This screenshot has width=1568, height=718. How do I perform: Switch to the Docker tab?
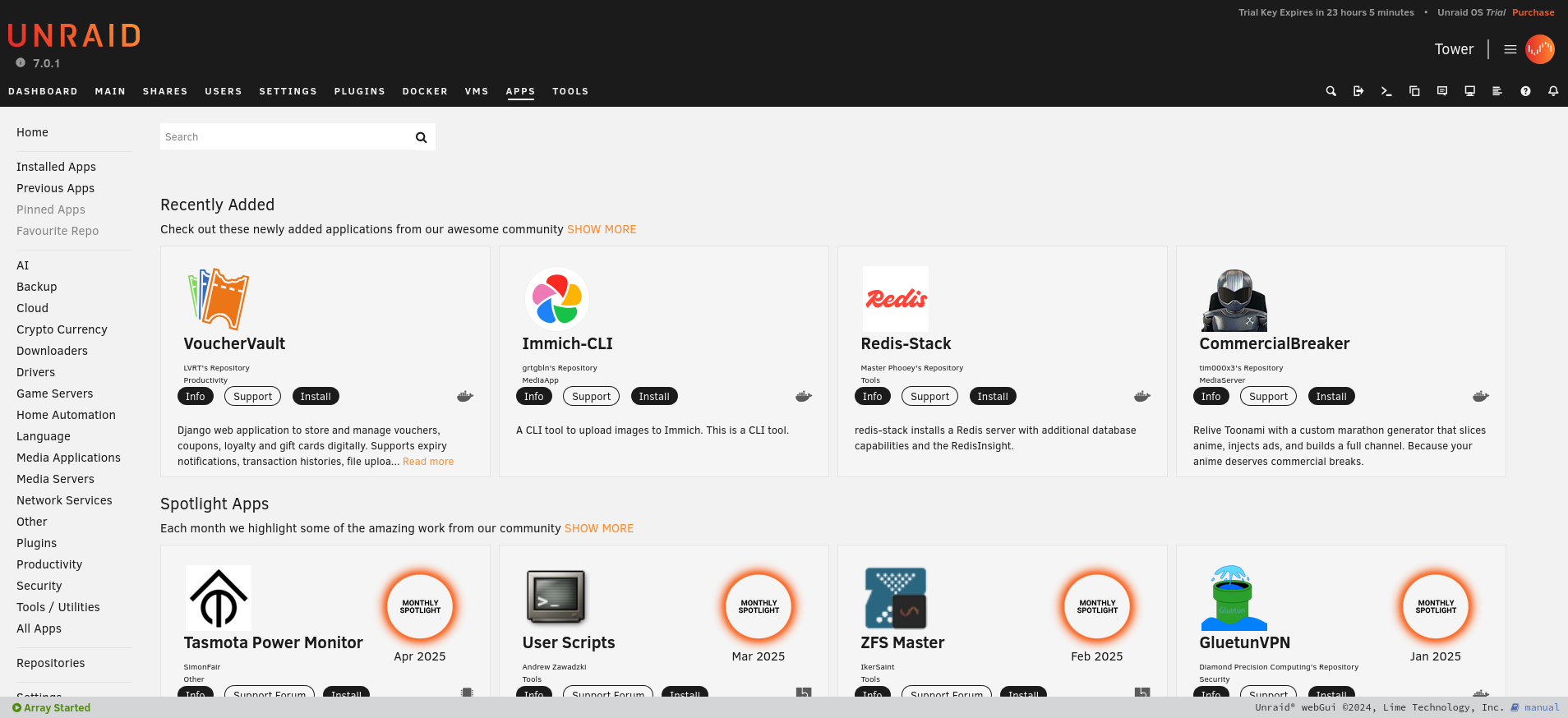point(425,91)
